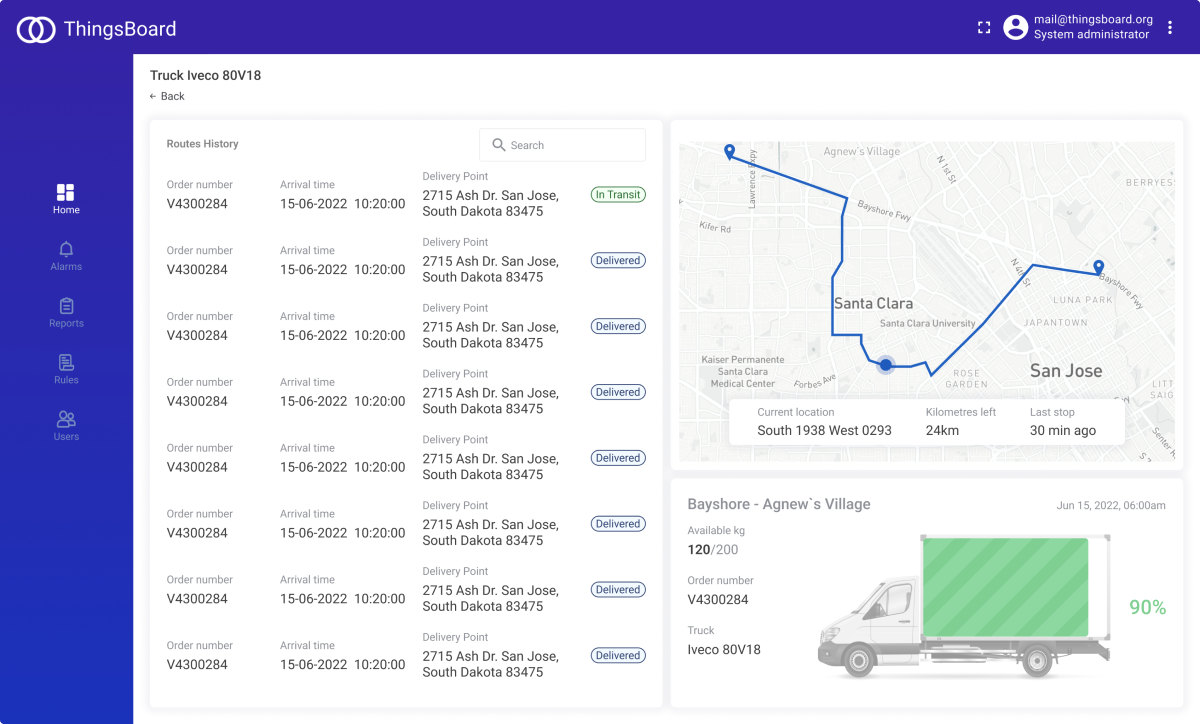Screen dimensions: 1200x724
Task: Click the 90% load percentage
Action: [x=1148, y=607]
